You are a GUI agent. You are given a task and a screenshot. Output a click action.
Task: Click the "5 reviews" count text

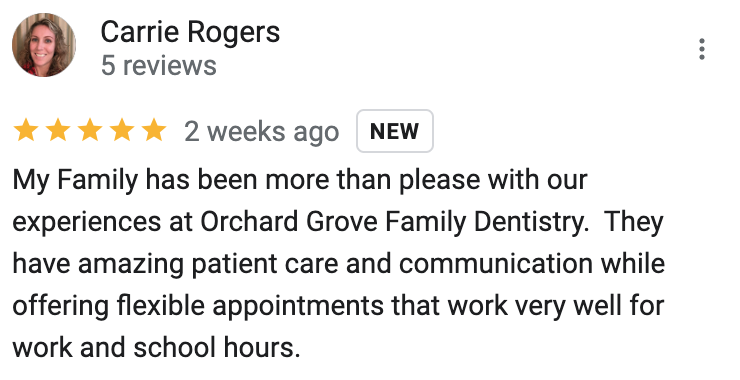[159, 66]
